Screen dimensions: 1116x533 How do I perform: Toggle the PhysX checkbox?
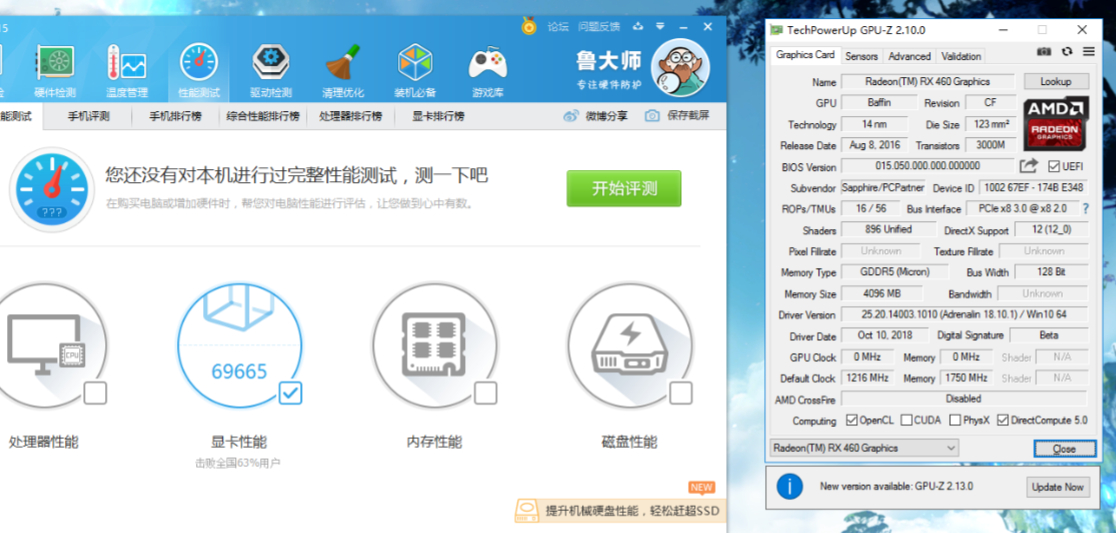coord(955,421)
